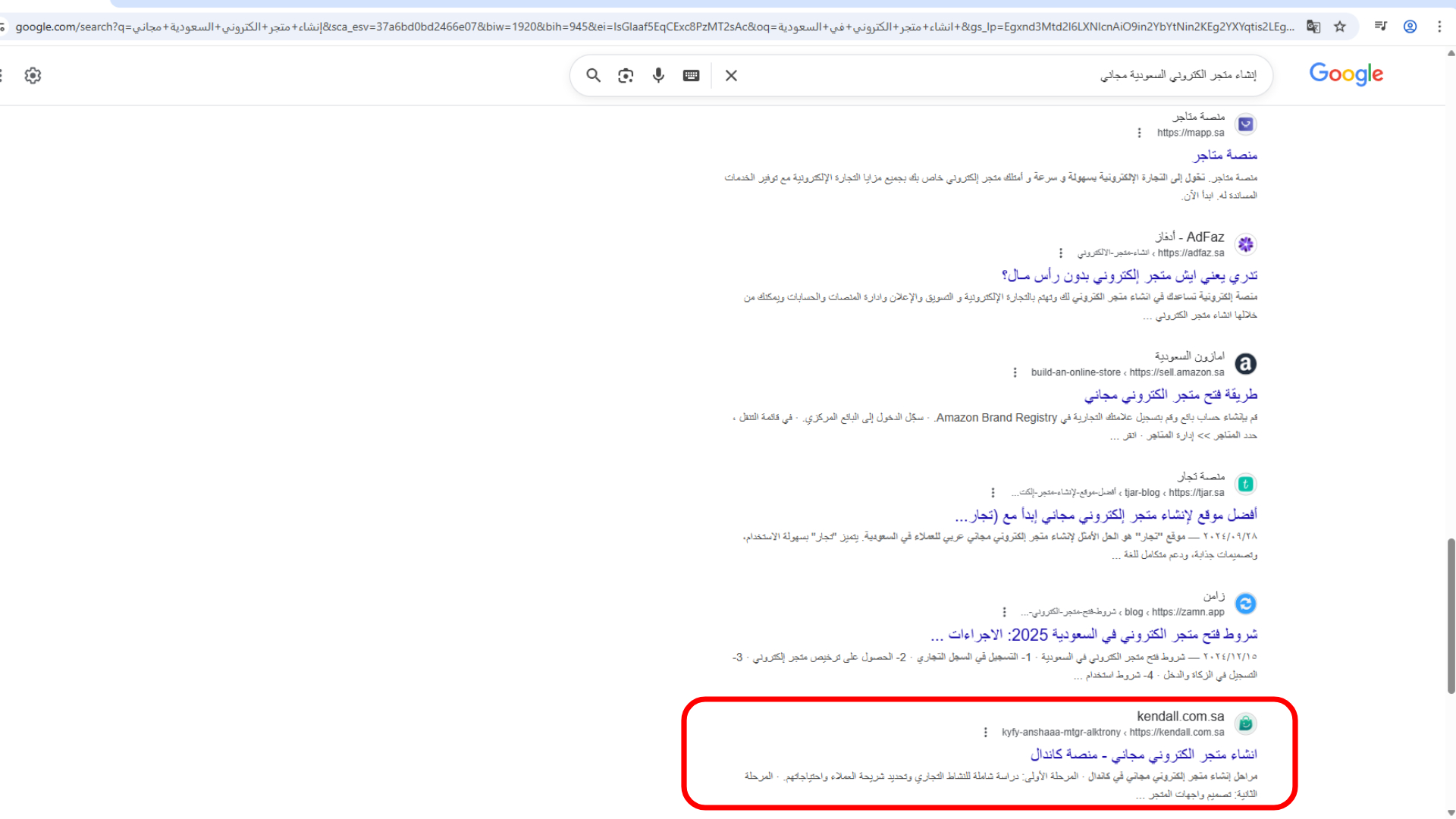The image size is (1456, 819).
Task: Open the three-dot options for the kendall result
Action: 985,732
